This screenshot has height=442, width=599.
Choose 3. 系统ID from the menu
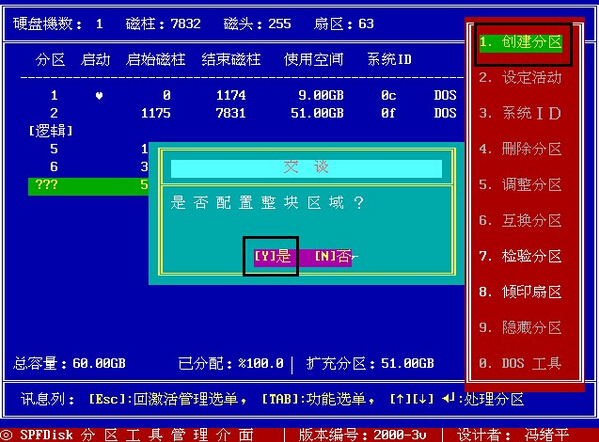point(520,113)
